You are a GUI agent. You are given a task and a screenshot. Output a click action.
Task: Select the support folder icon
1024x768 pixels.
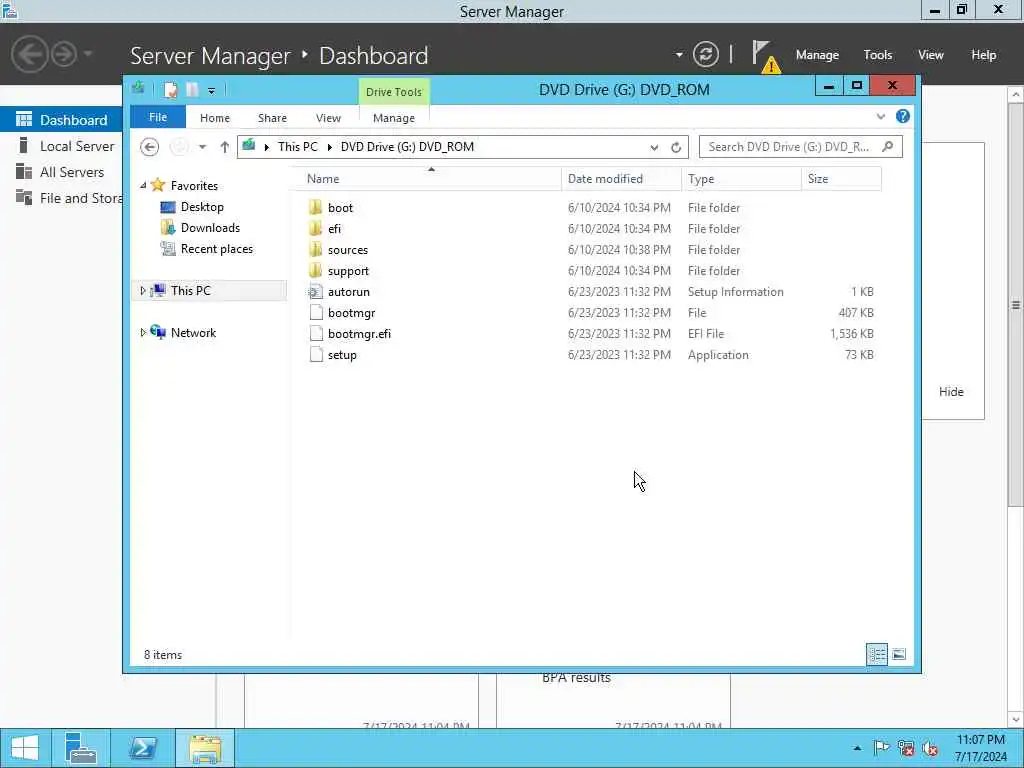point(316,270)
